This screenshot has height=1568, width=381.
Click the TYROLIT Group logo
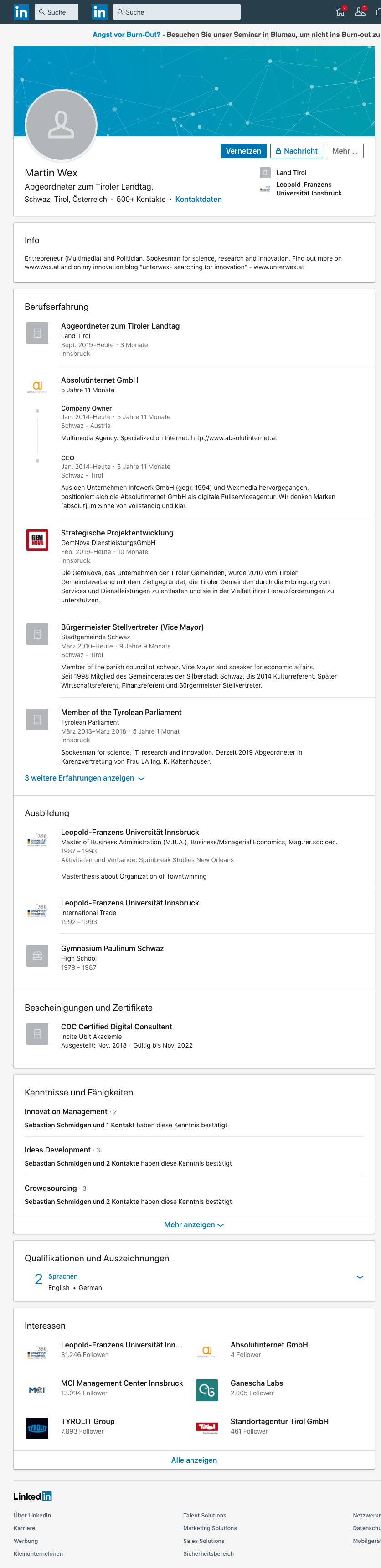37,1428
